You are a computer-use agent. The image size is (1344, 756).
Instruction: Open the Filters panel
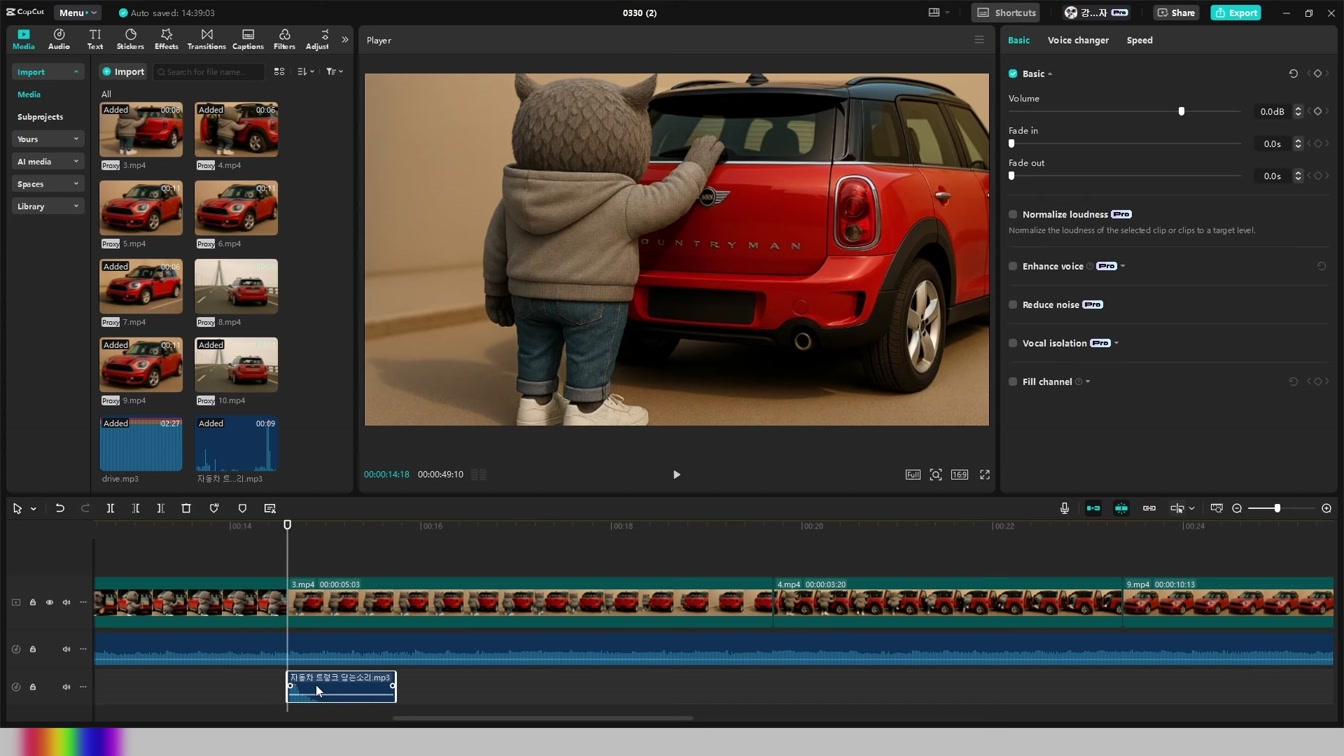(284, 39)
